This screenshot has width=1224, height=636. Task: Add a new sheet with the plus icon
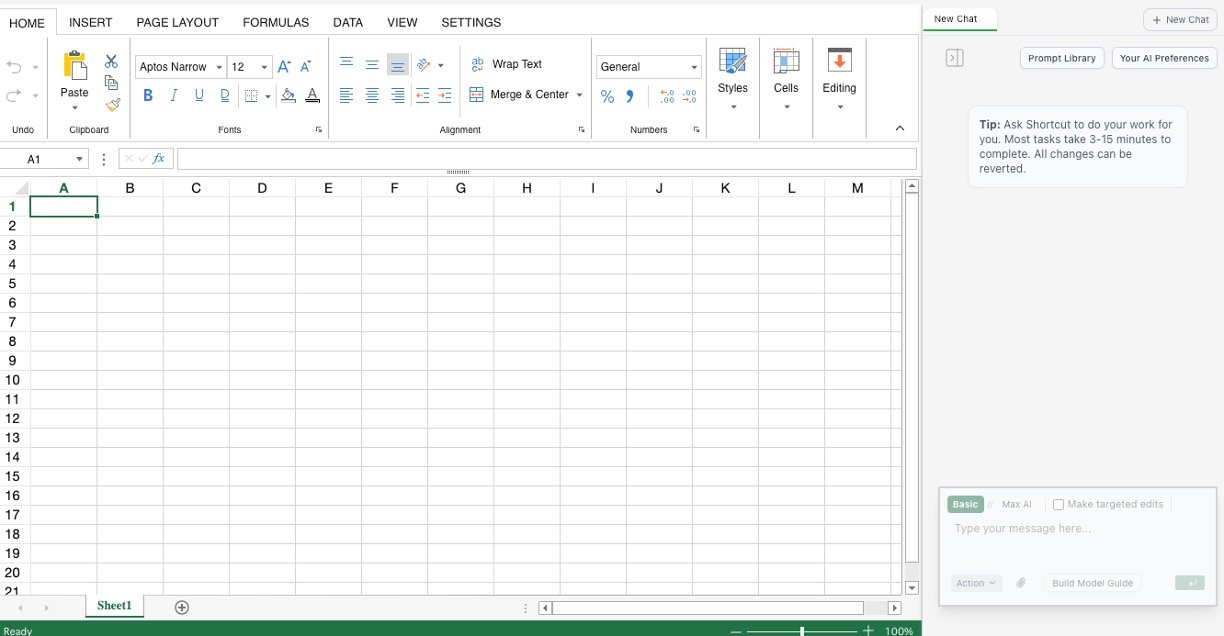(182, 607)
